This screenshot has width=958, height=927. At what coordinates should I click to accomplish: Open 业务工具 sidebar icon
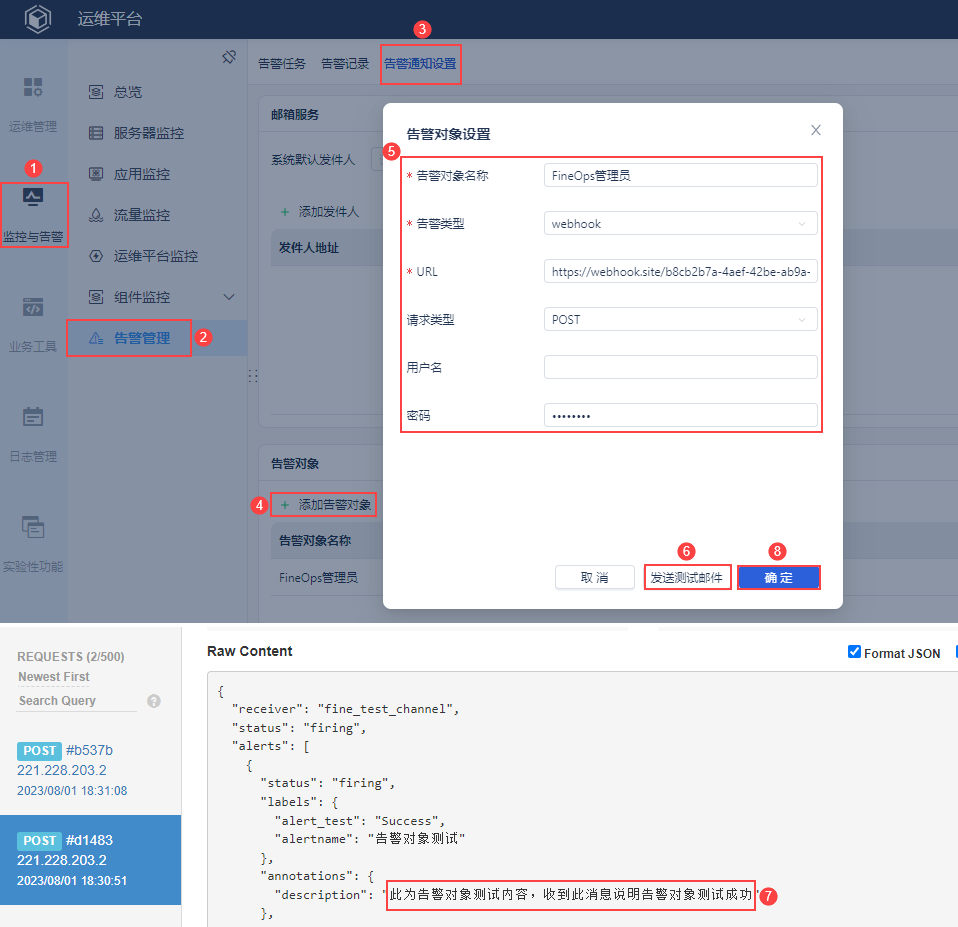[x=33, y=307]
